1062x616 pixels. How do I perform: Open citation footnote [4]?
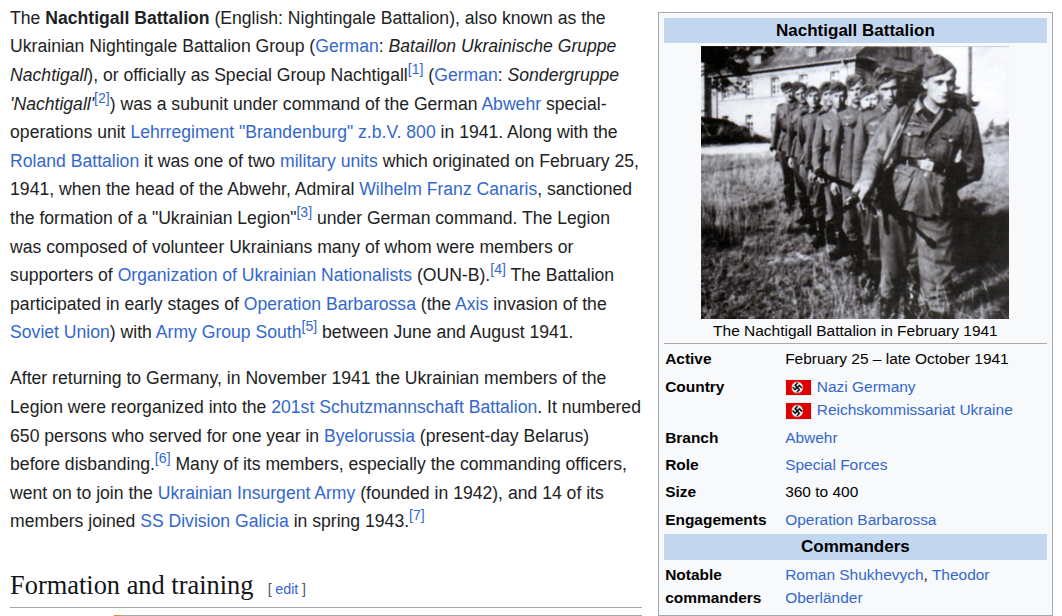click(x=498, y=269)
